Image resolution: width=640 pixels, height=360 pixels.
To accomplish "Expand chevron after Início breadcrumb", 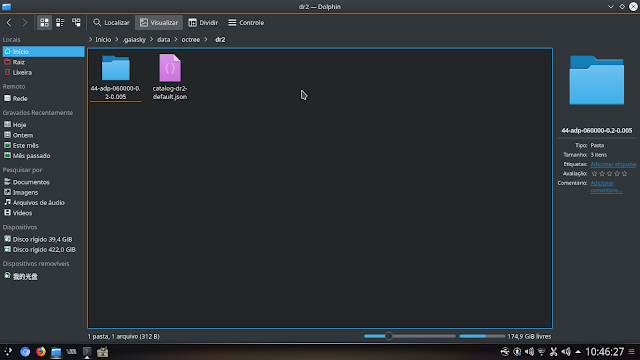I will coord(117,40).
